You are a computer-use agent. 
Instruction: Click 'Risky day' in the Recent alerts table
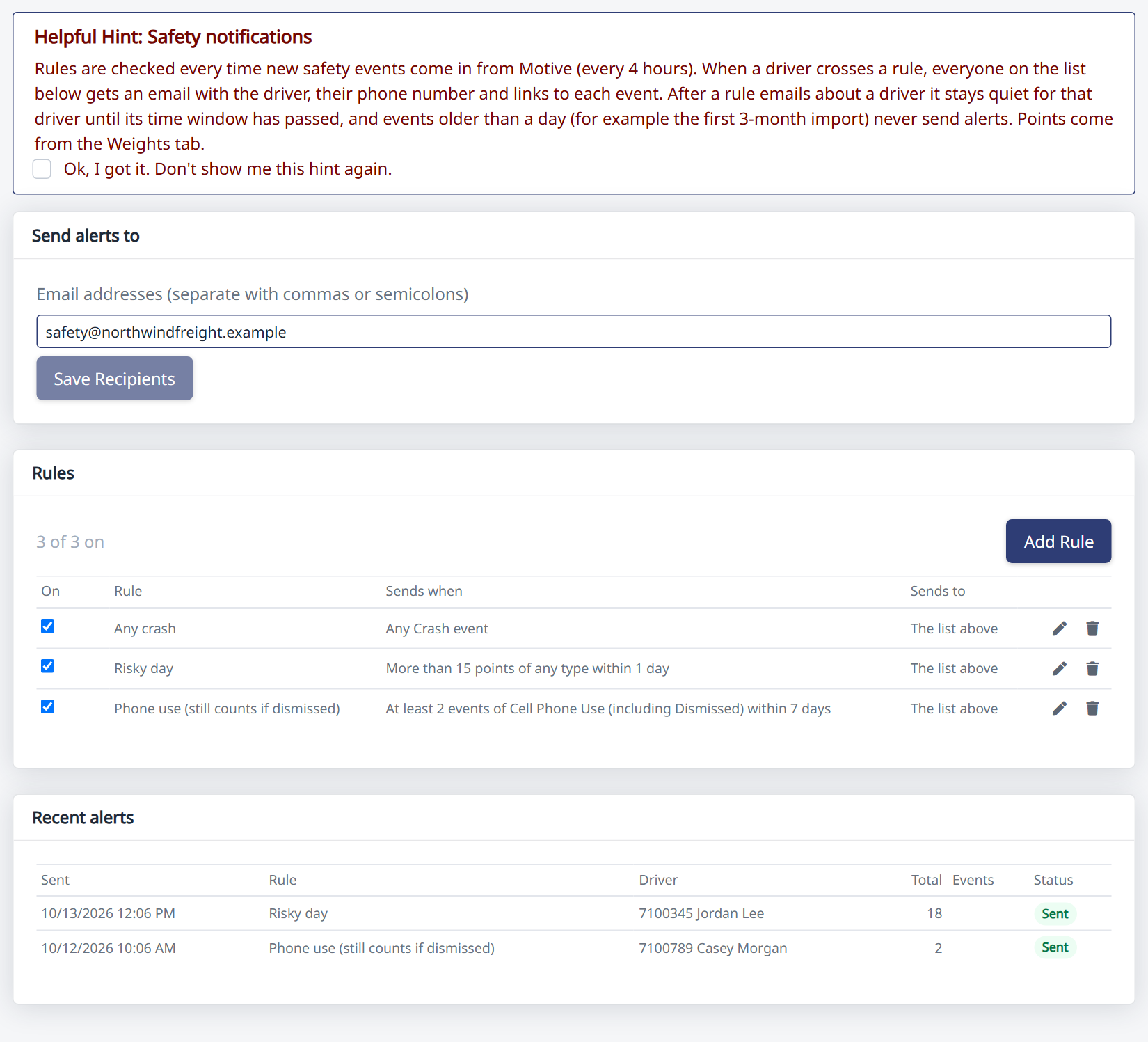click(x=298, y=913)
